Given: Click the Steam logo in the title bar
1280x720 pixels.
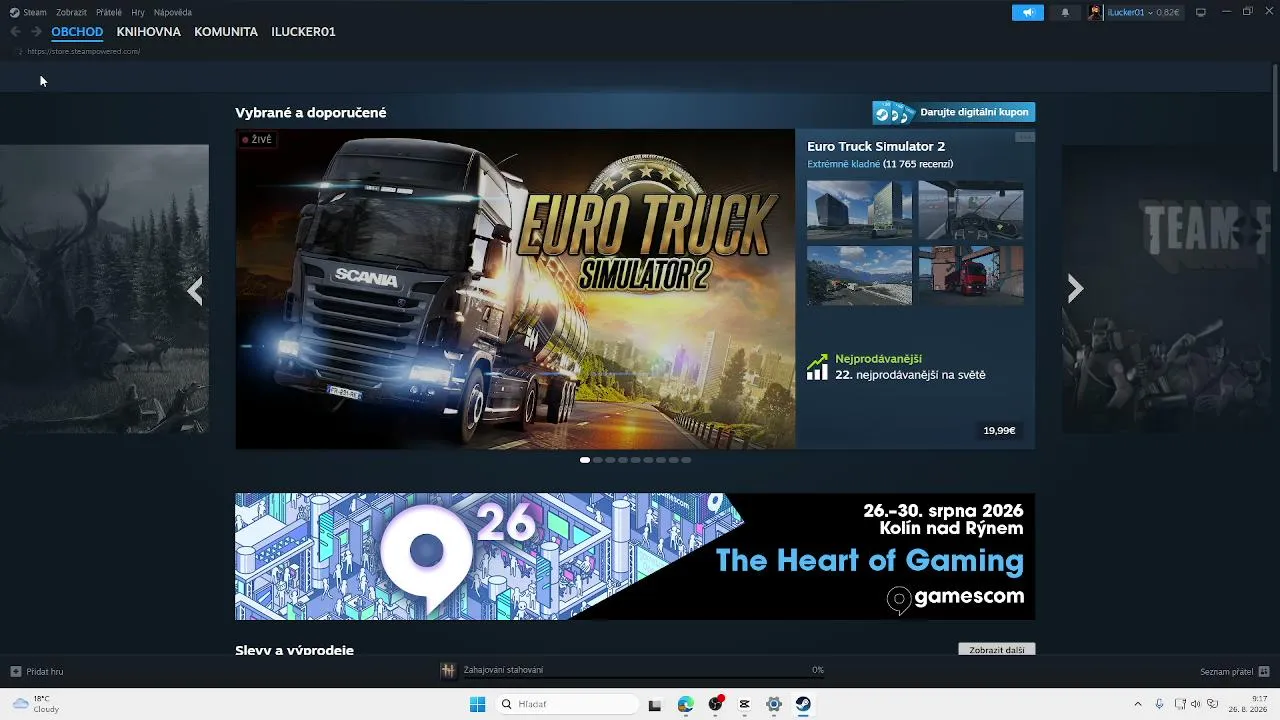Looking at the screenshot, I should click(x=14, y=12).
